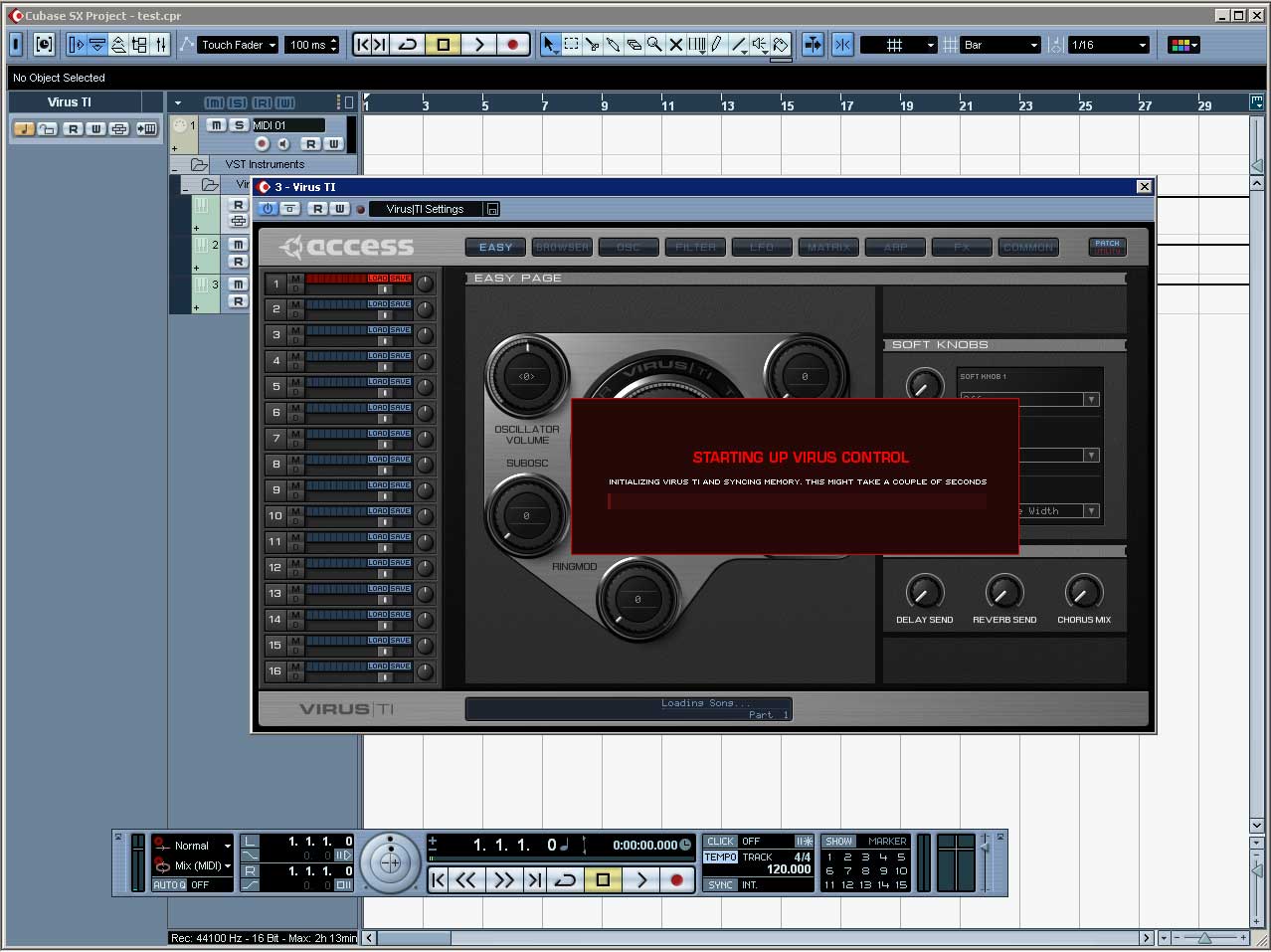The height and width of the screenshot is (952, 1271).
Task: Click the PATCH button in Virus TI
Action: pos(1107,247)
